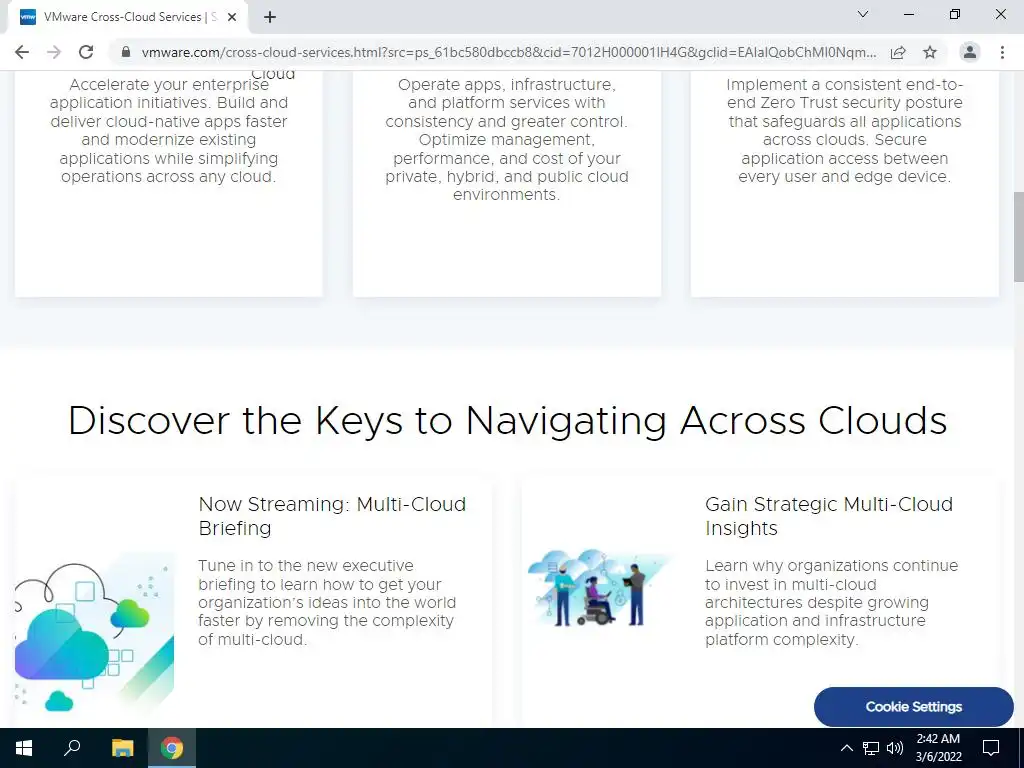Open Windows notification center
Viewport: 1024px width, 768px height.
[991, 748]
